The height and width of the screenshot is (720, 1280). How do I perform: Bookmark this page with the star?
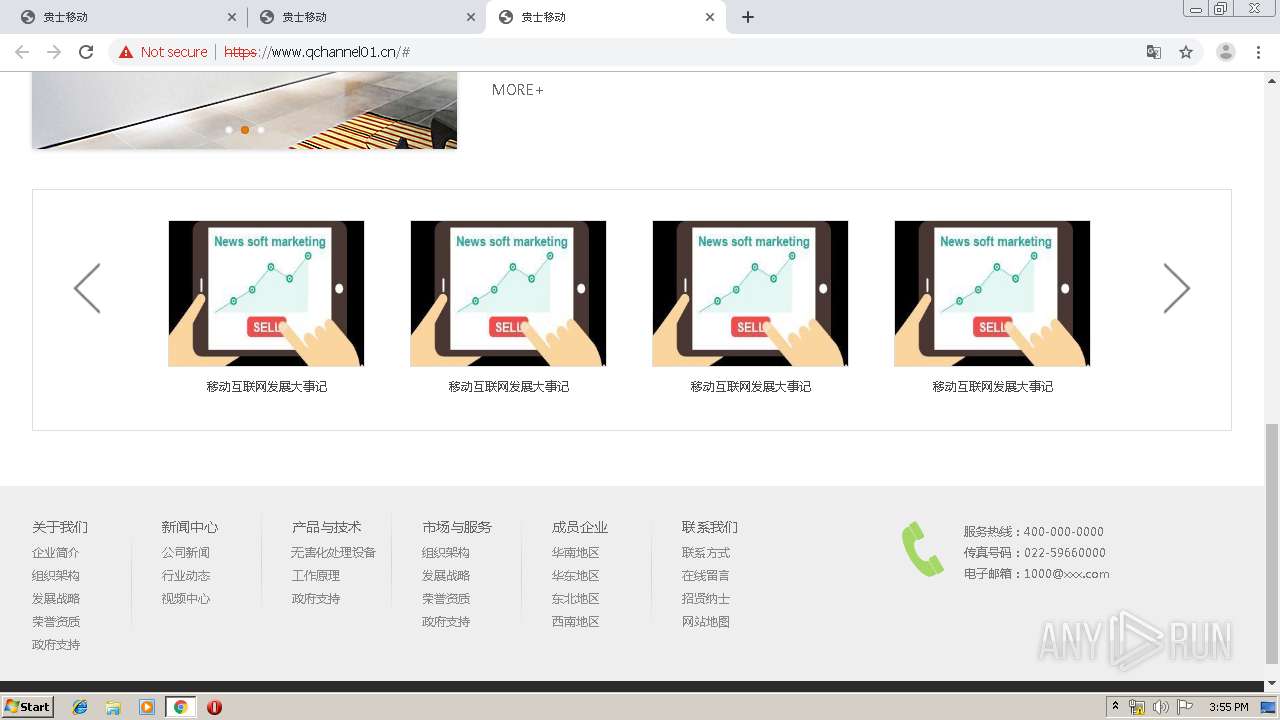pos(1186,52)
